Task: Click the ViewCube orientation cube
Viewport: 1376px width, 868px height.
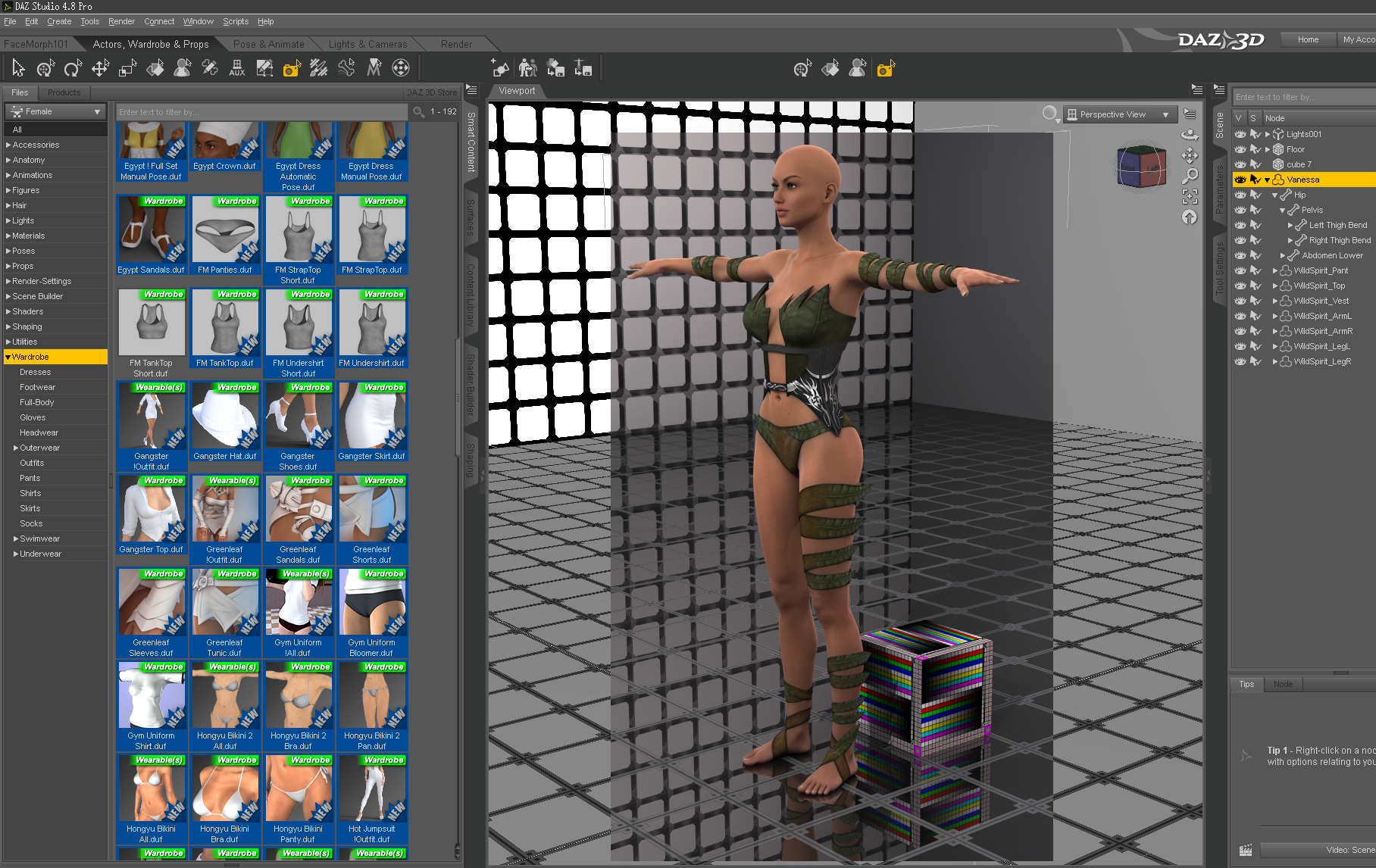Action: point(1141,165)
